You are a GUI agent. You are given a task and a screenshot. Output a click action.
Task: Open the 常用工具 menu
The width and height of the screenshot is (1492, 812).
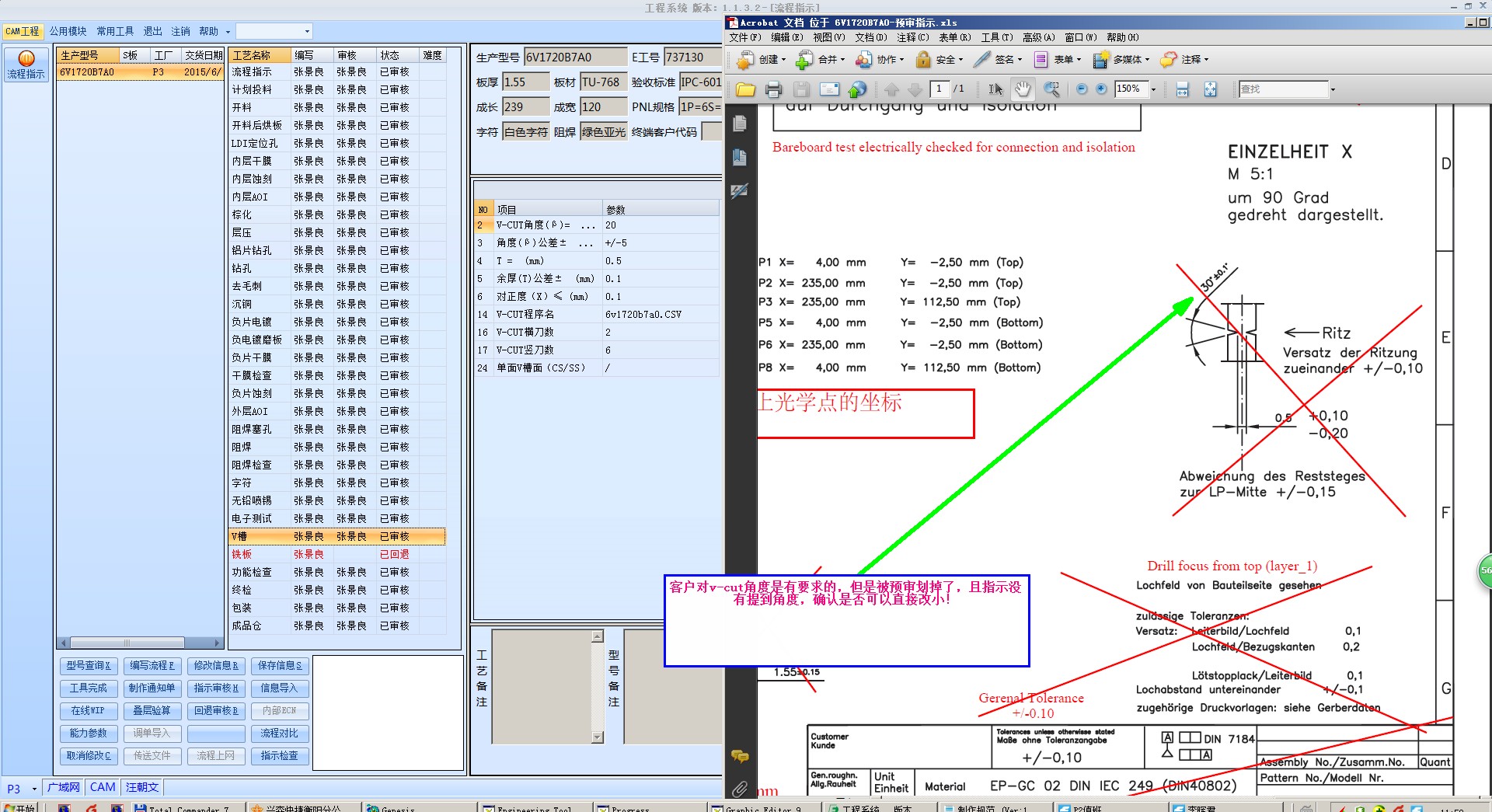coord(115,31)
